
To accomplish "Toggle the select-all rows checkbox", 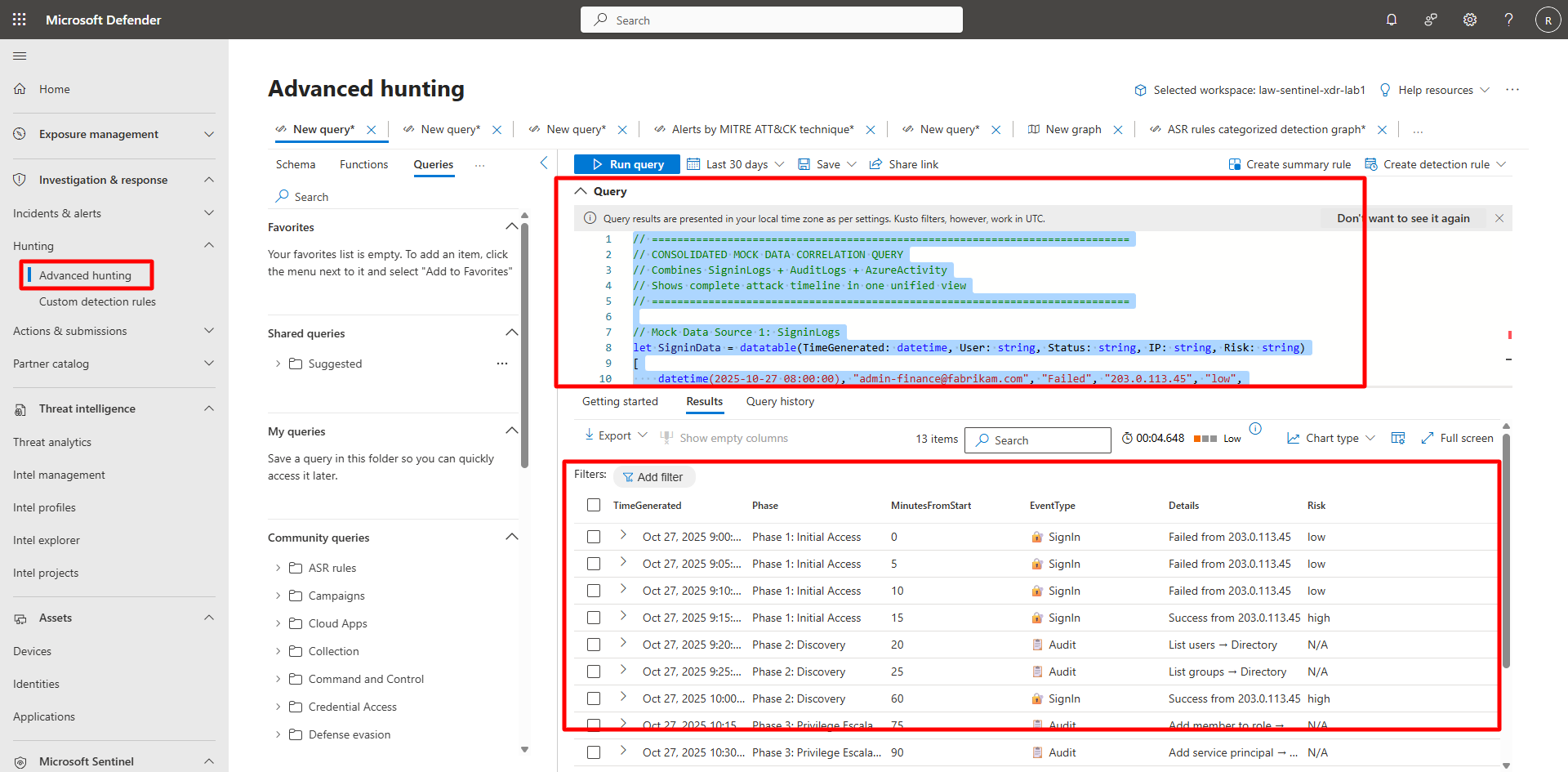I will point(594,506).
